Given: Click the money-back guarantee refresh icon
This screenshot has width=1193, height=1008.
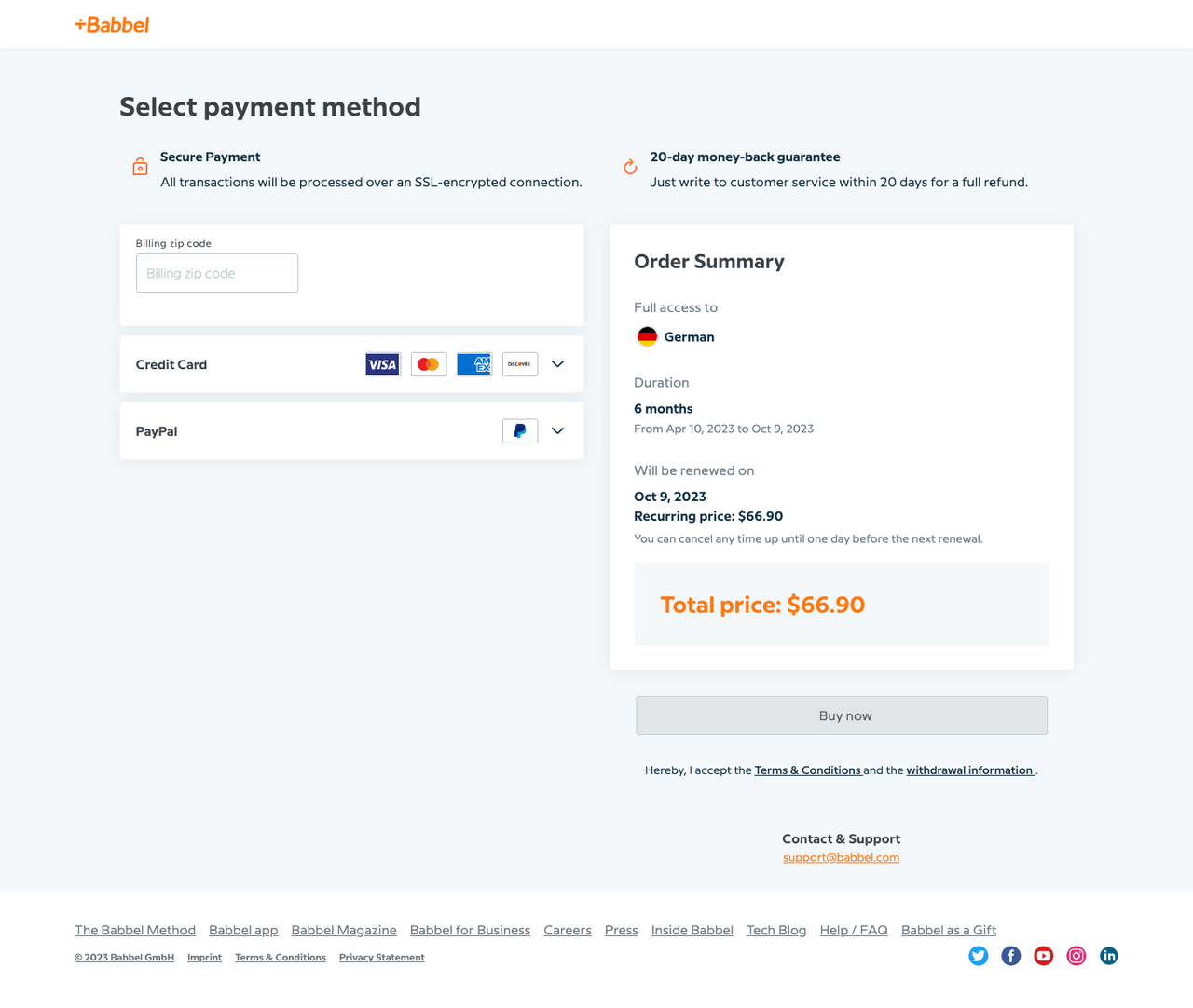Looking at the screenshot, I should point(629,167).
